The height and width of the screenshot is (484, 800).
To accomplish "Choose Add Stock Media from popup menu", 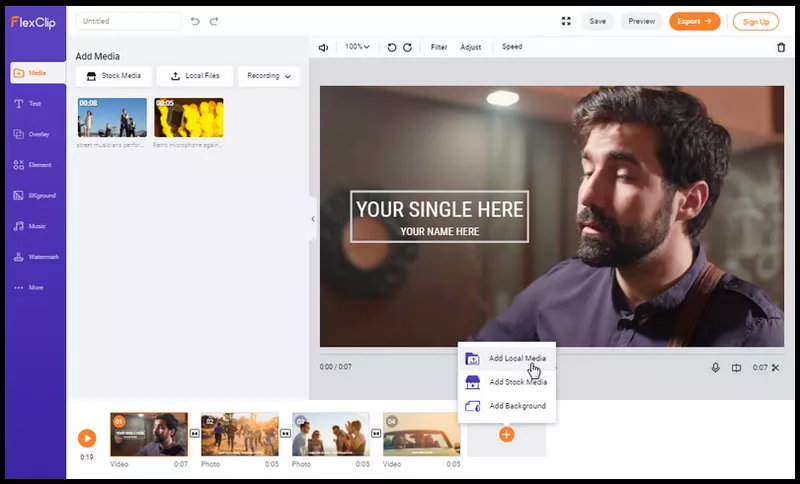I will pyautogui.click(x=507, y=382).
